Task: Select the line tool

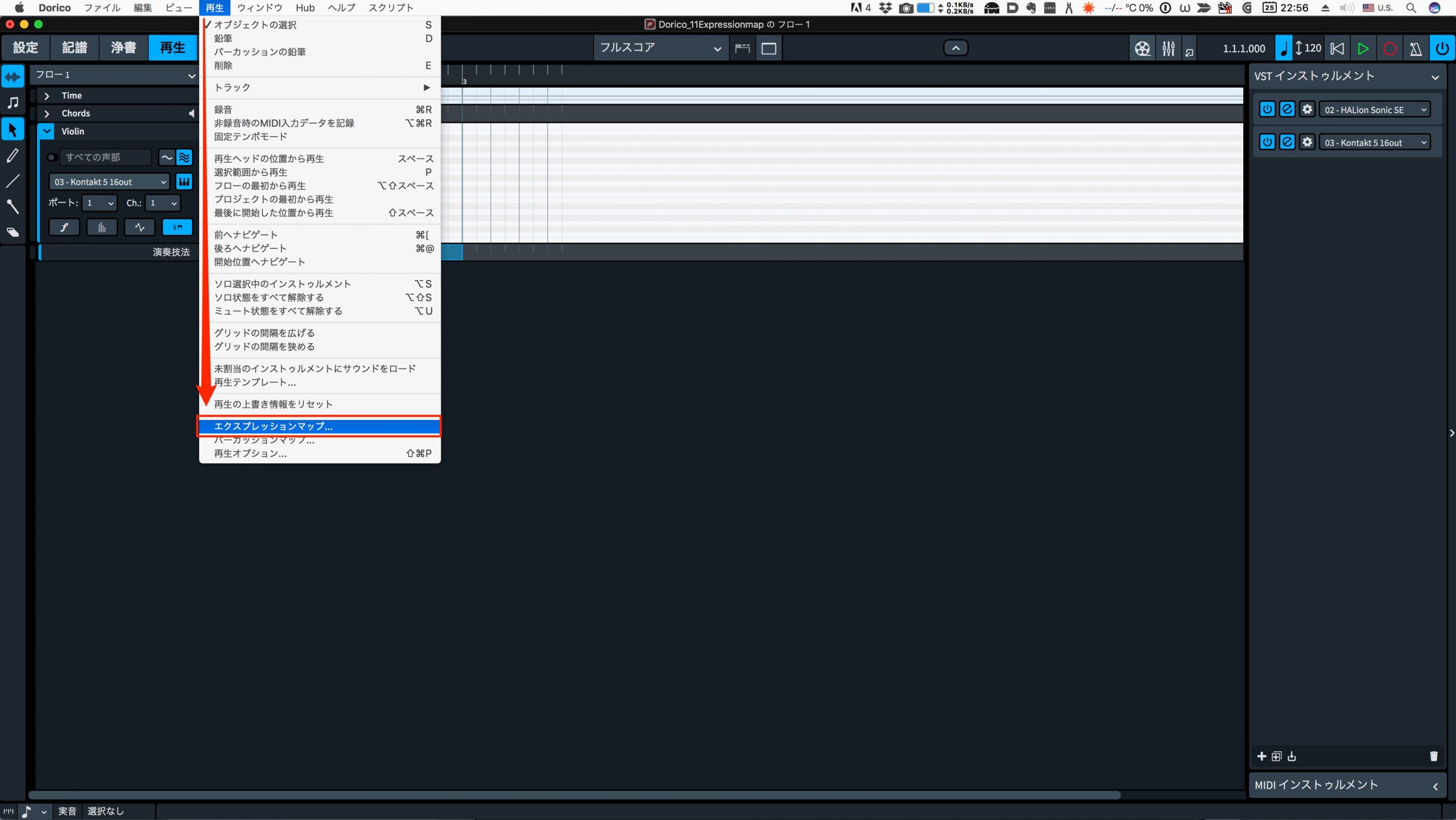Action: pyautogui.click(x=13, y=181)
